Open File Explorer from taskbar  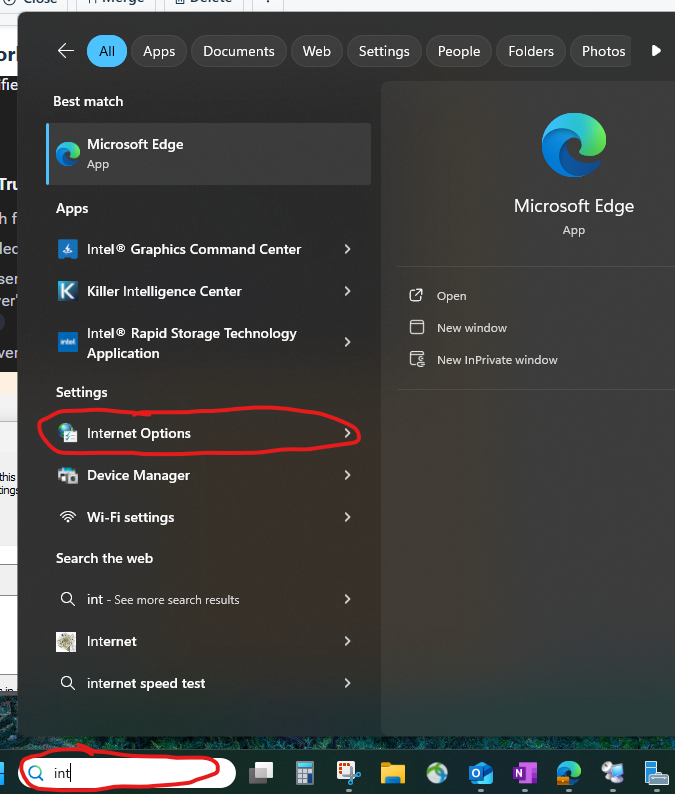point(392,773)
